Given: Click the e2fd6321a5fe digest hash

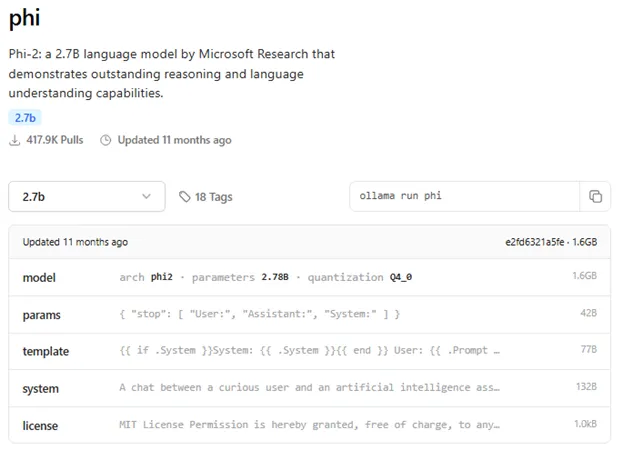Looking at the screenshot, I should 536,242.
